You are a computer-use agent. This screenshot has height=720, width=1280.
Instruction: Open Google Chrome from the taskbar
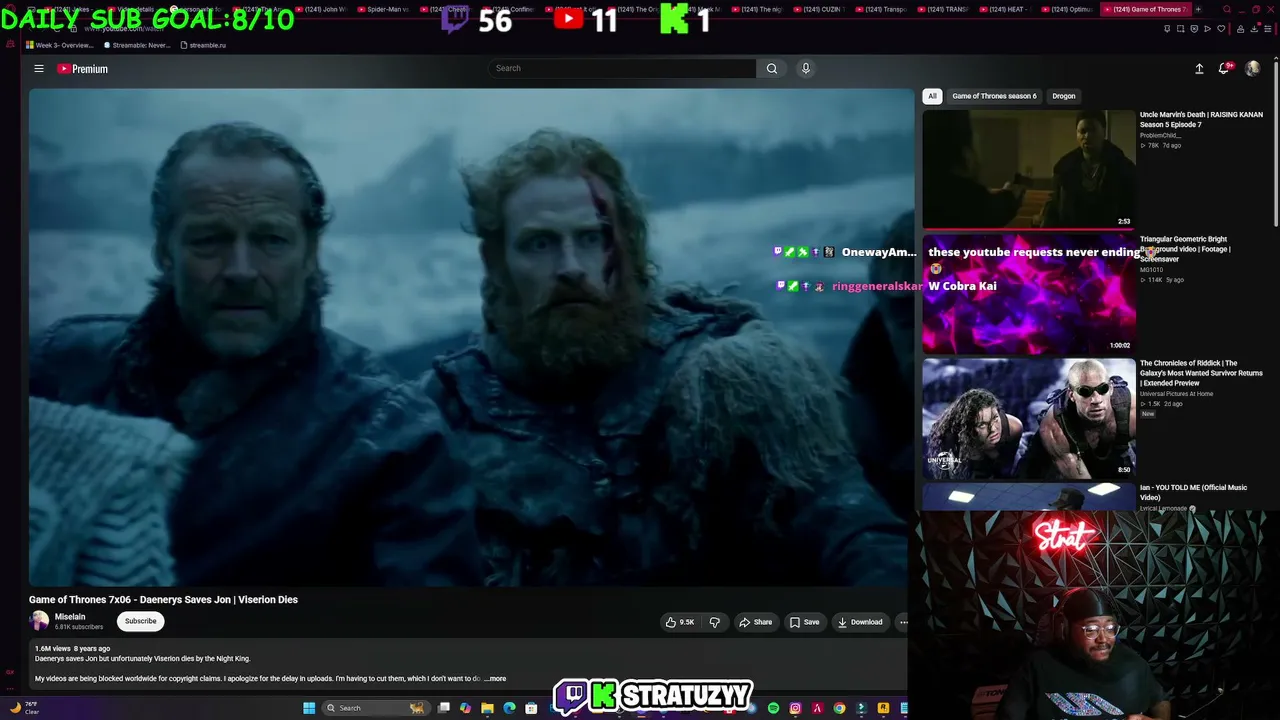839,708
